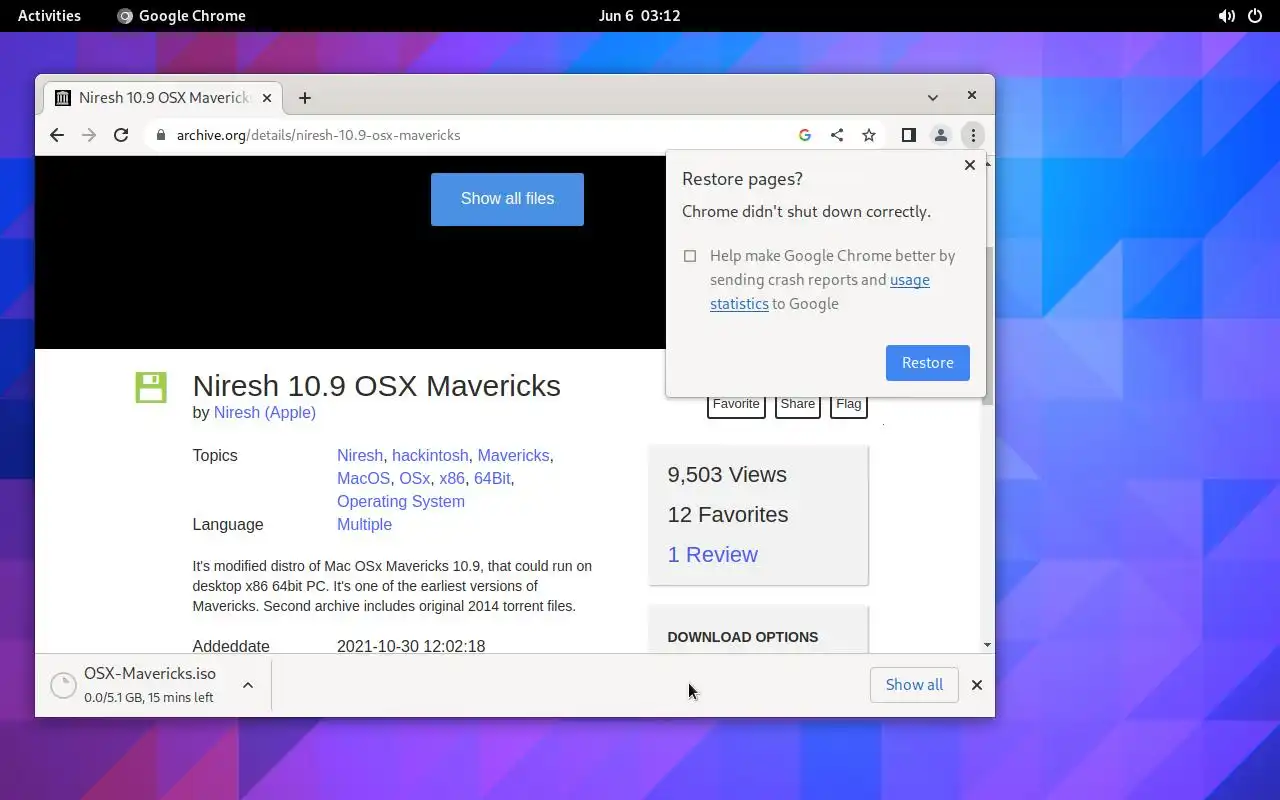
Task: Open the OSx topic link
Action: coord(414,478)
